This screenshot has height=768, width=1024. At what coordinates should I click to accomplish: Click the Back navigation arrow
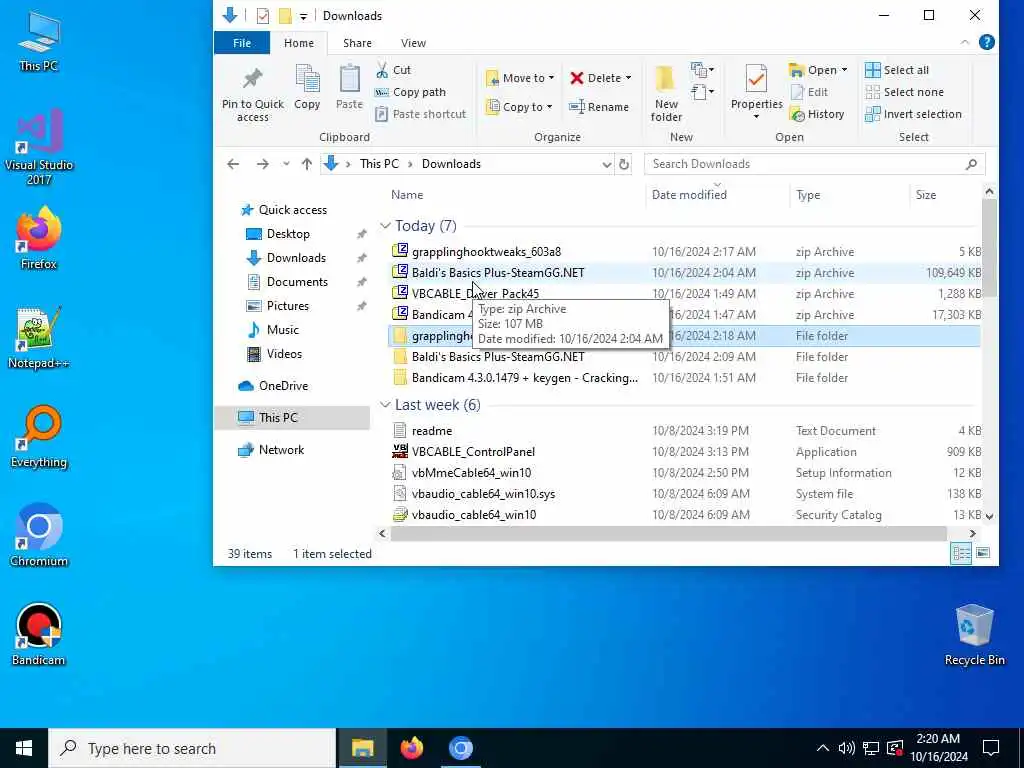pyautogui.click(x=233, y=164)
